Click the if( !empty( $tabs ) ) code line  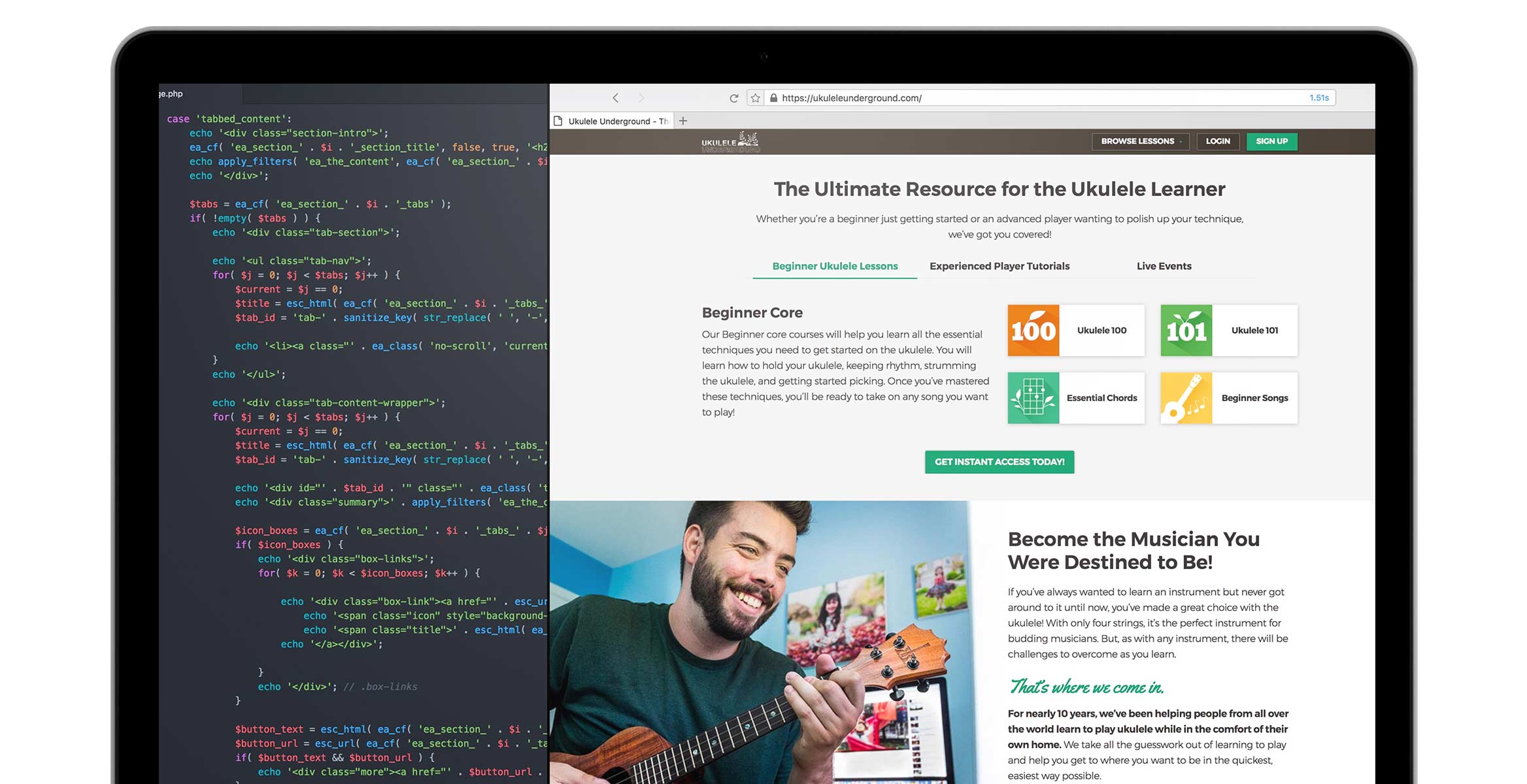255,218
